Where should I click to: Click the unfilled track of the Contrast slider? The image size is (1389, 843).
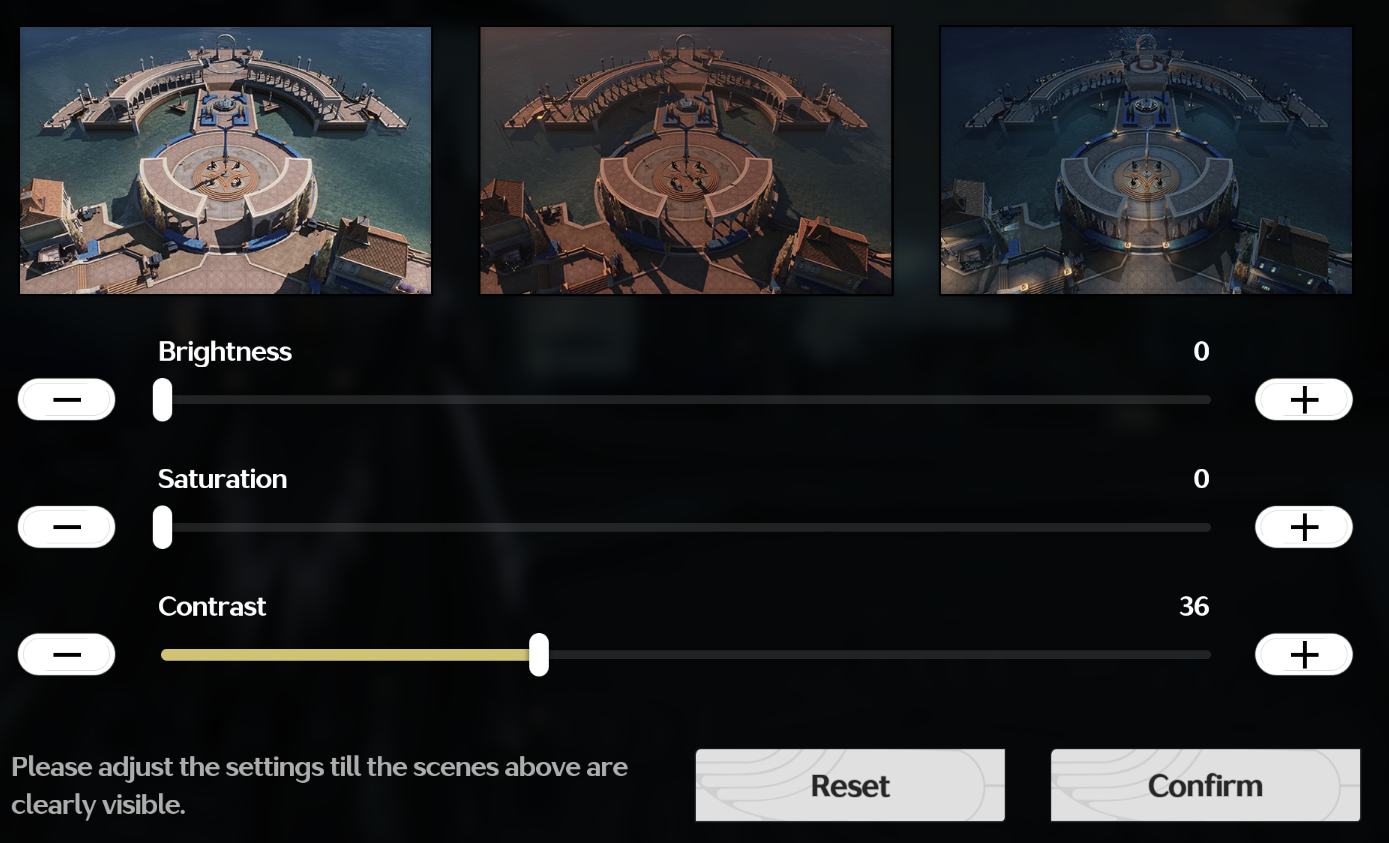click(x=880, y=655)
